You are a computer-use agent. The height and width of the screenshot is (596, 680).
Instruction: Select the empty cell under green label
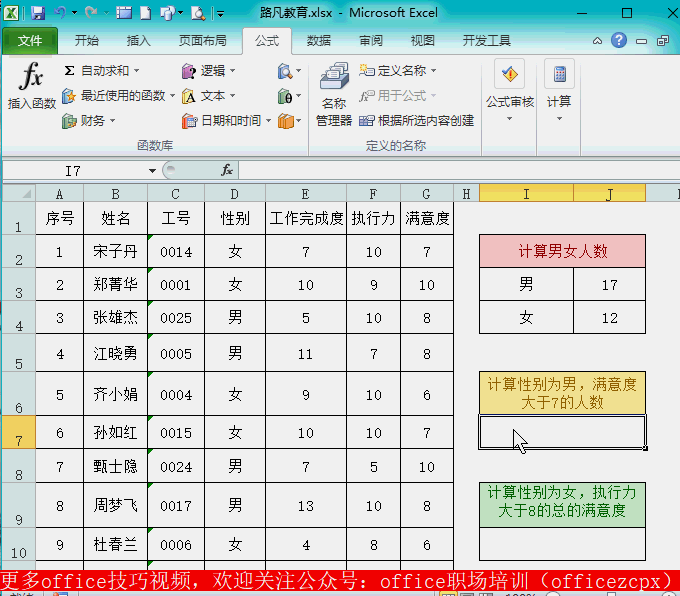(562, 544)
